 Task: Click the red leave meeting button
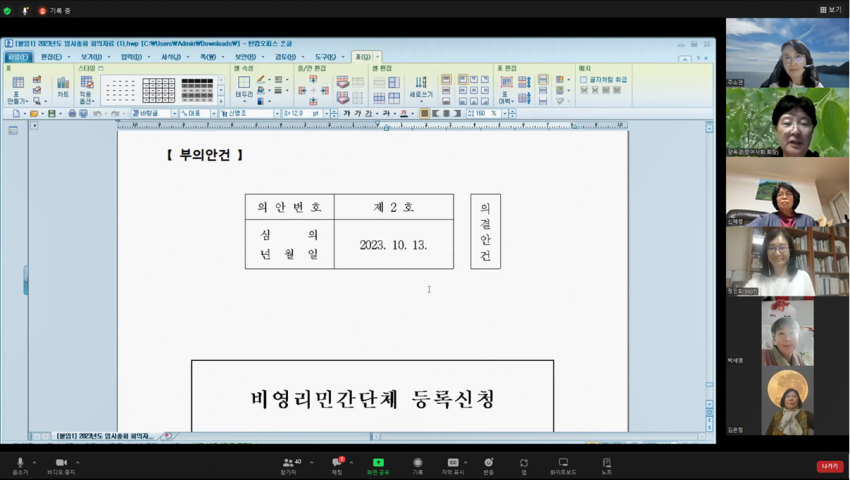pyautogui.click(x=829, y=466)
